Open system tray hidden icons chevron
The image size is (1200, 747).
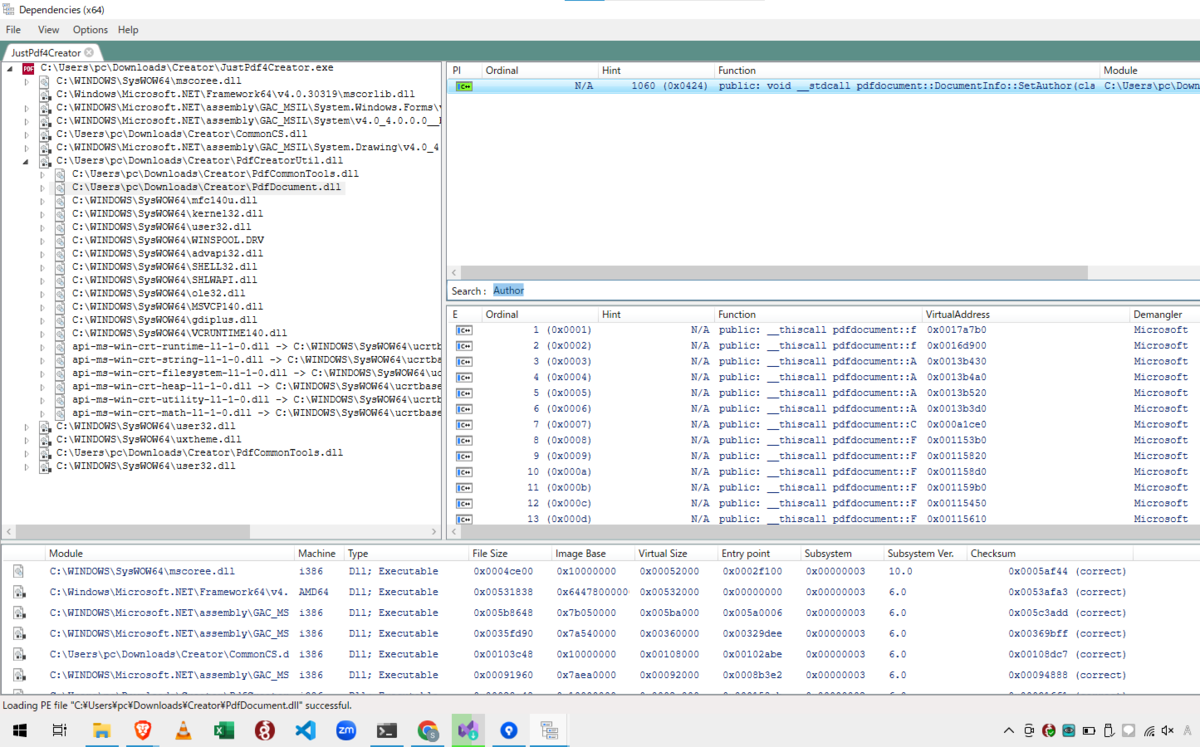(1009, 730)
